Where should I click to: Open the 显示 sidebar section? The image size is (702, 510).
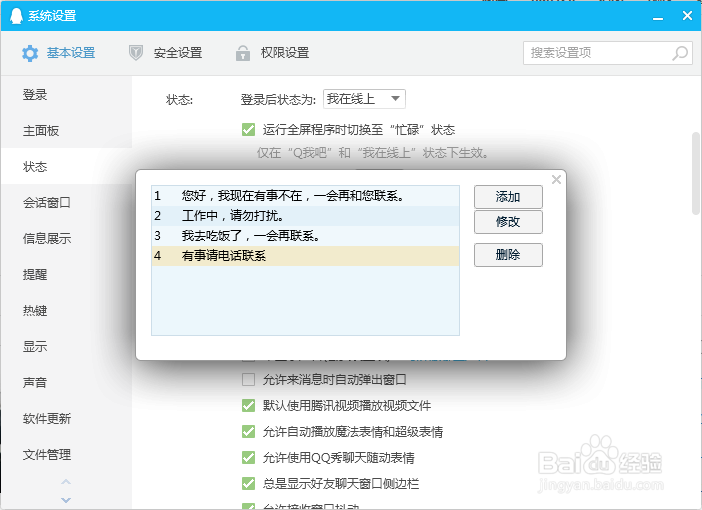(66, 347)
